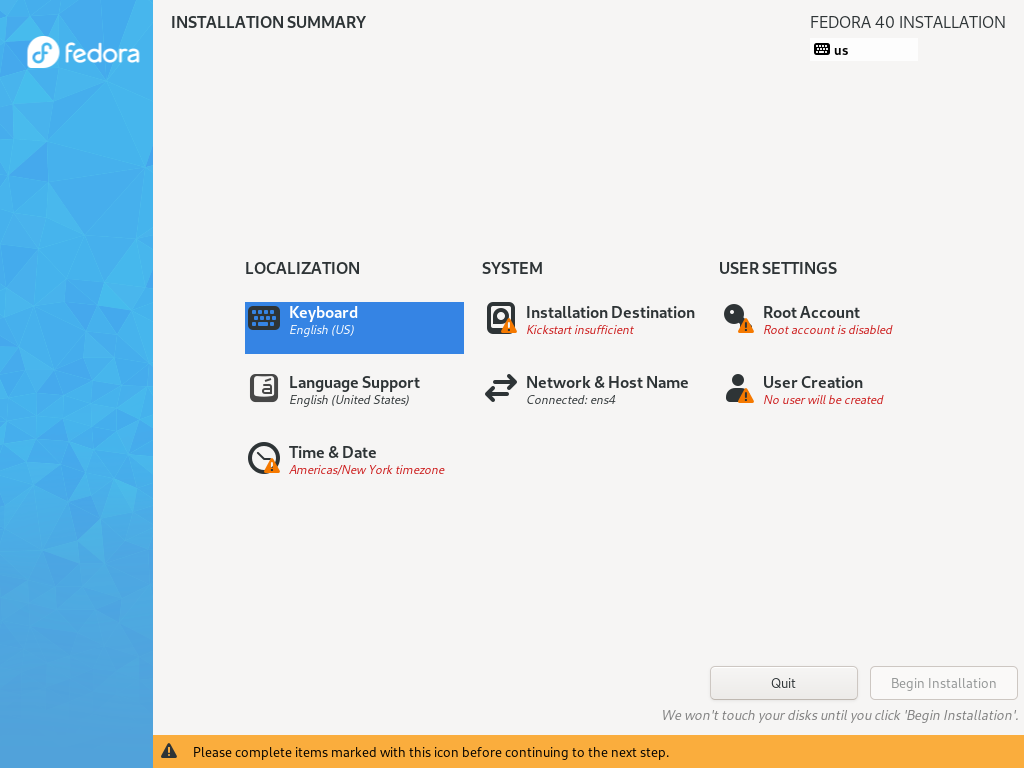Select the "Language Support" title
Viewport: 1024px width, 768px height.
coord(355,383)
